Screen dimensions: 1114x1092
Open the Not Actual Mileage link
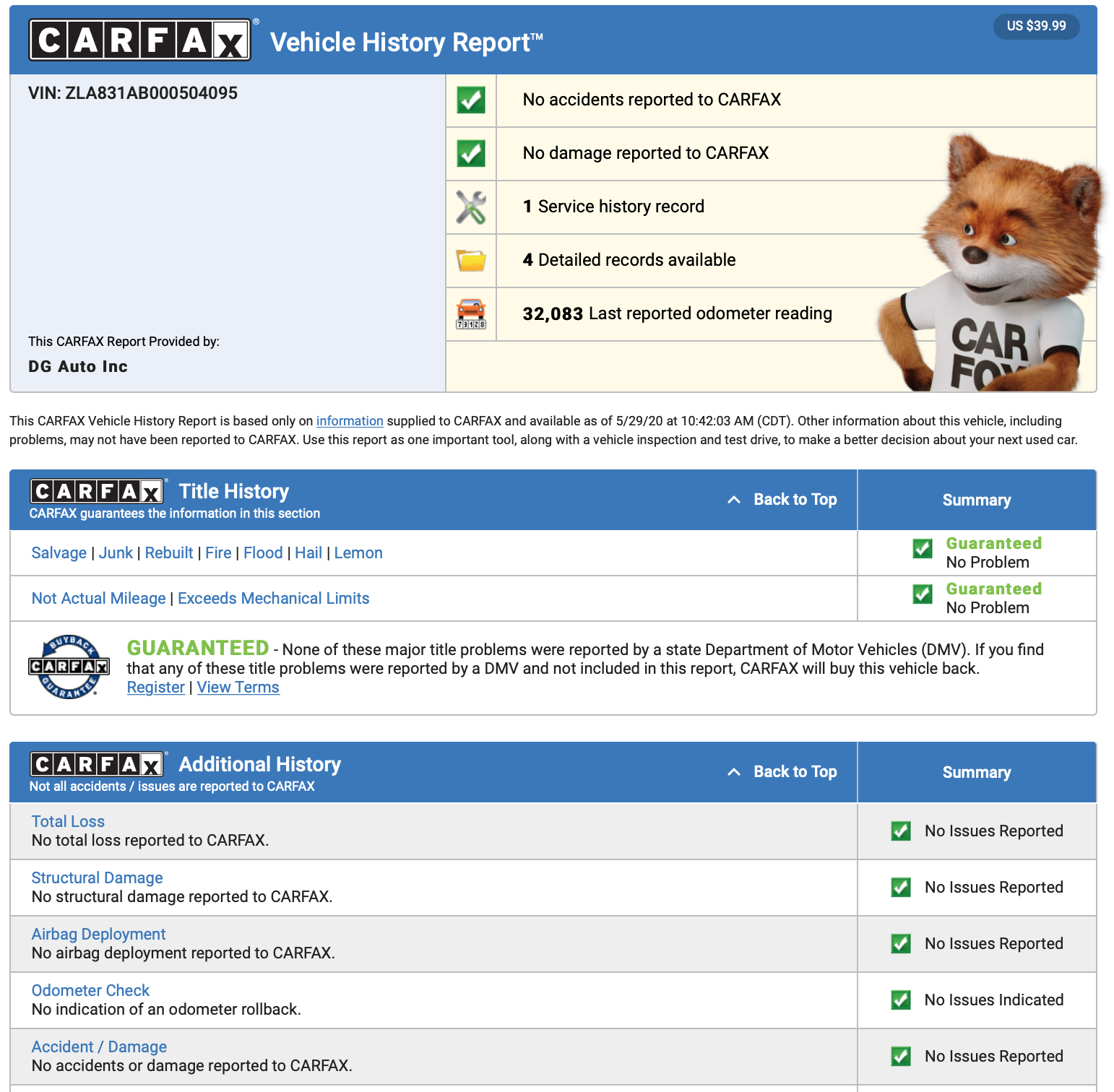point(99,599)
